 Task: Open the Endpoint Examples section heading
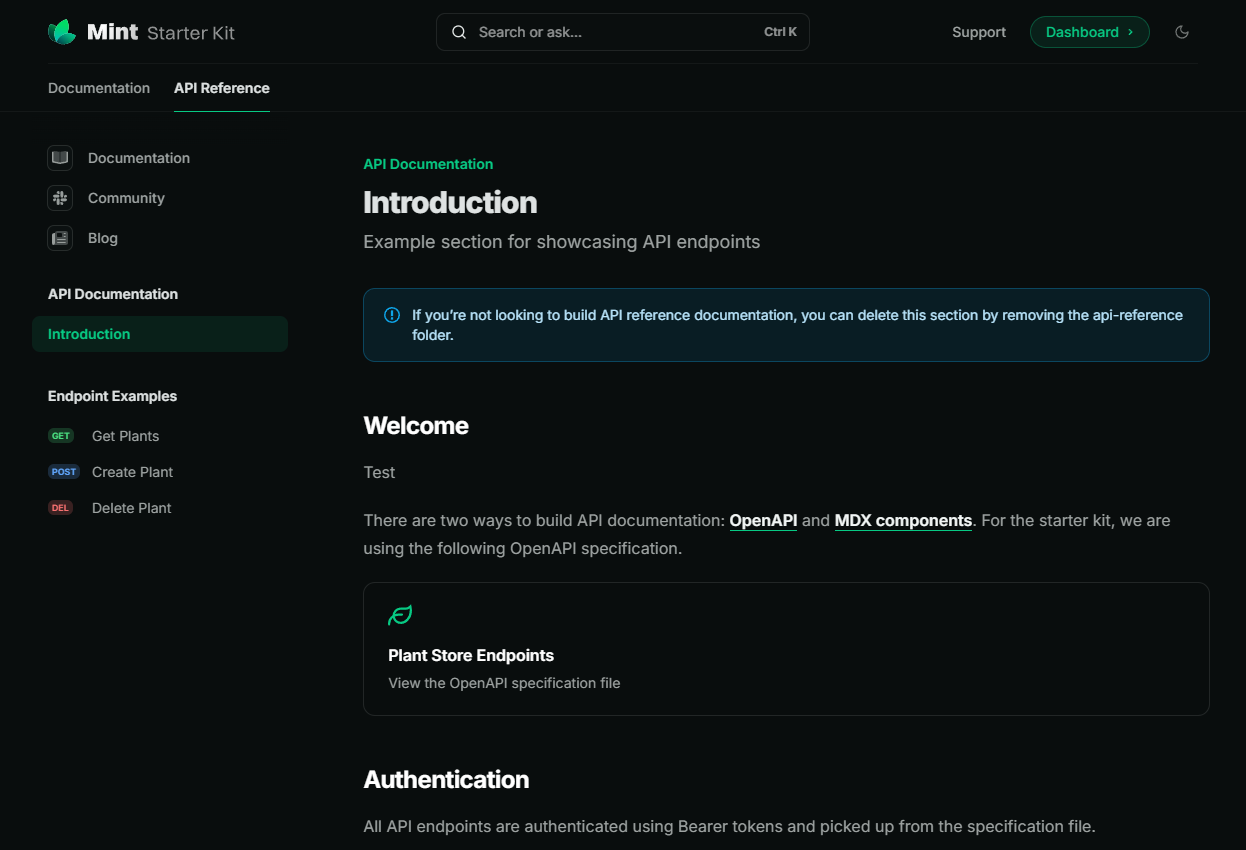click(112, 396)
